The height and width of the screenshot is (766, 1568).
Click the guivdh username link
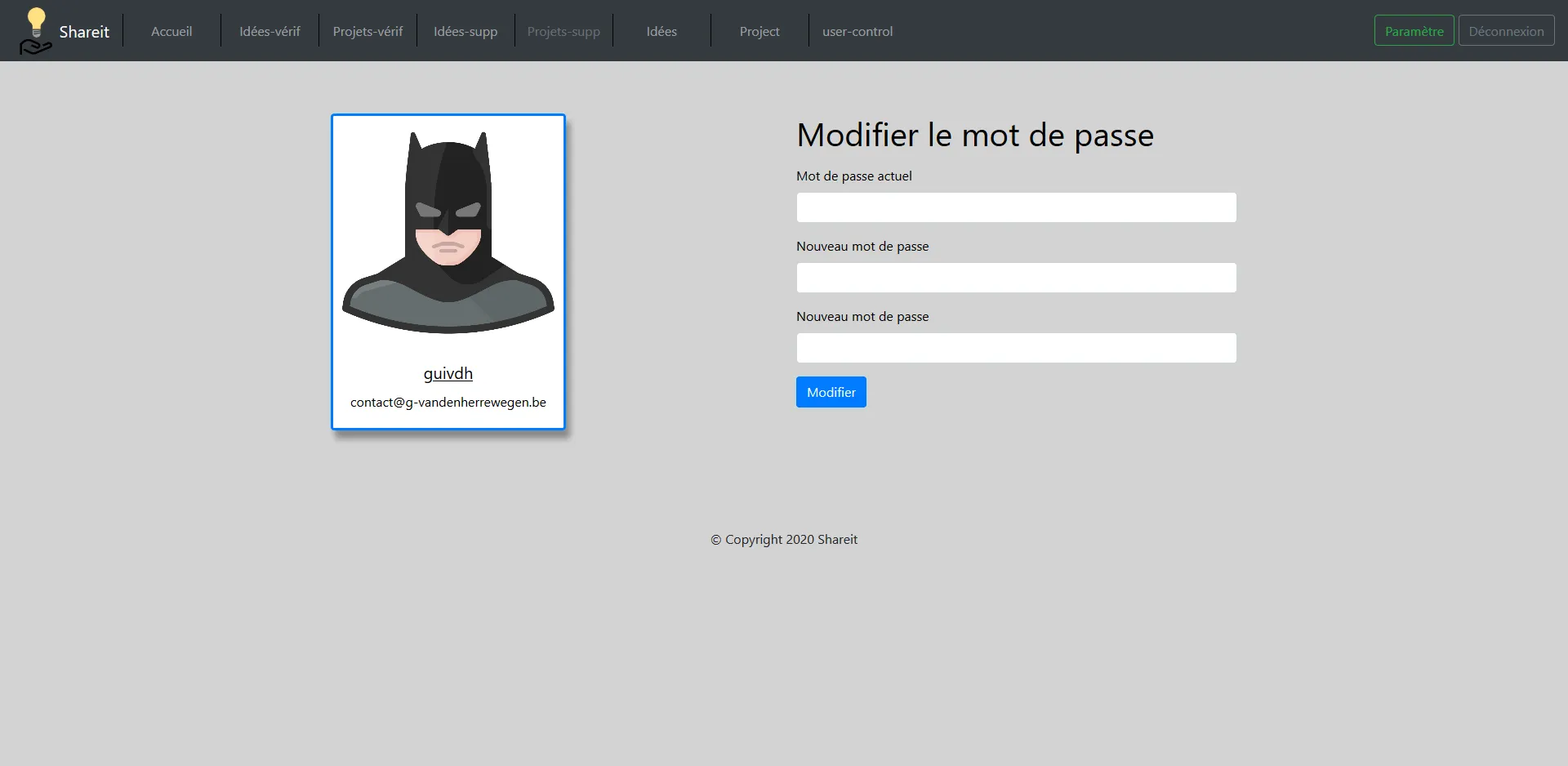(448, 373)
